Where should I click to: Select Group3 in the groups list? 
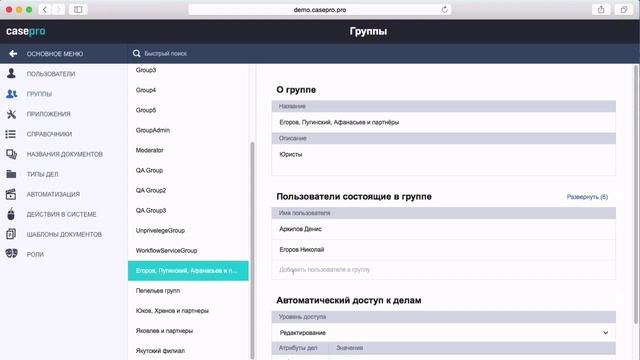pos(188,70)
